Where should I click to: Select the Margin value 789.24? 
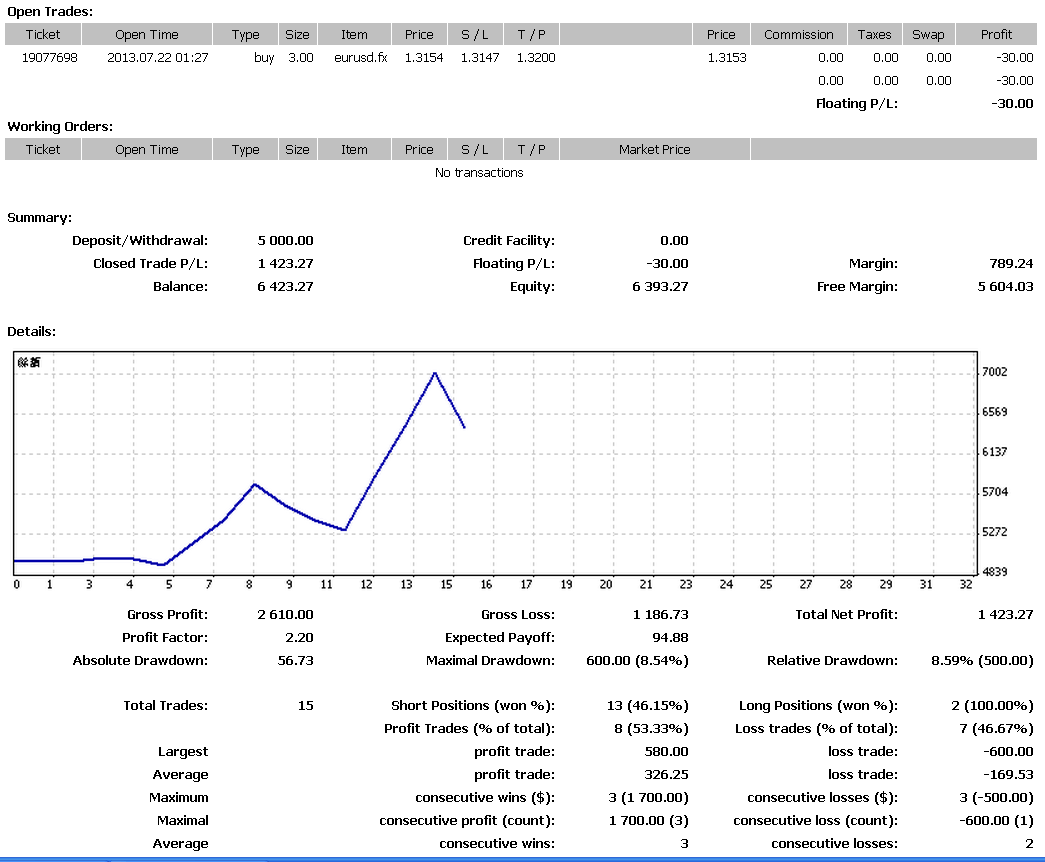[x=1011, y=264]
